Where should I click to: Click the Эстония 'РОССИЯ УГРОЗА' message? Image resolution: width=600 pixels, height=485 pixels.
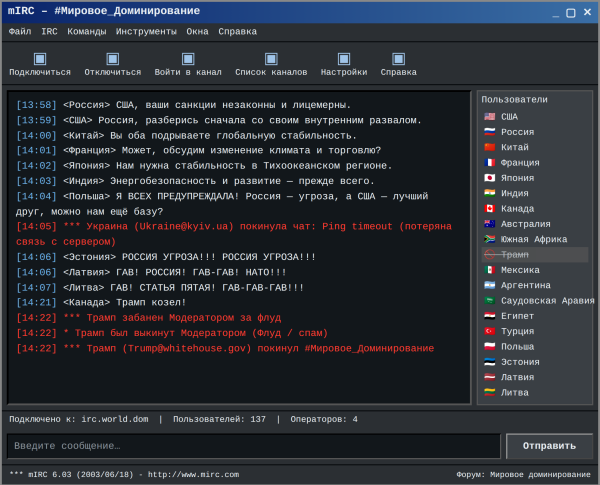[166, 257]
